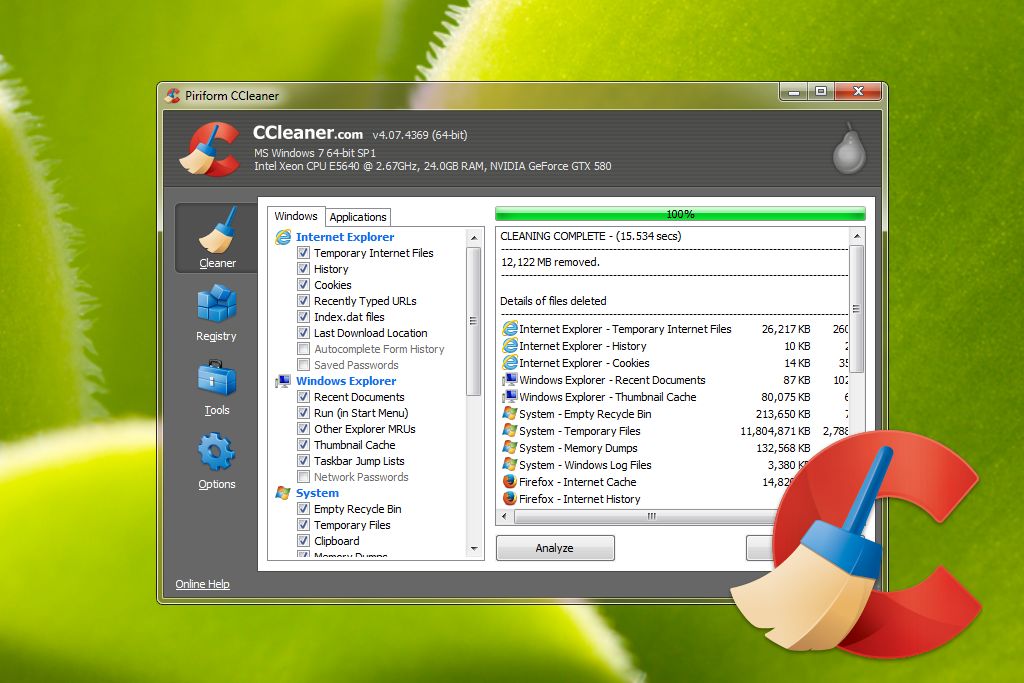
Task: Click options list scroll down arrow
Action: (474, 548)
